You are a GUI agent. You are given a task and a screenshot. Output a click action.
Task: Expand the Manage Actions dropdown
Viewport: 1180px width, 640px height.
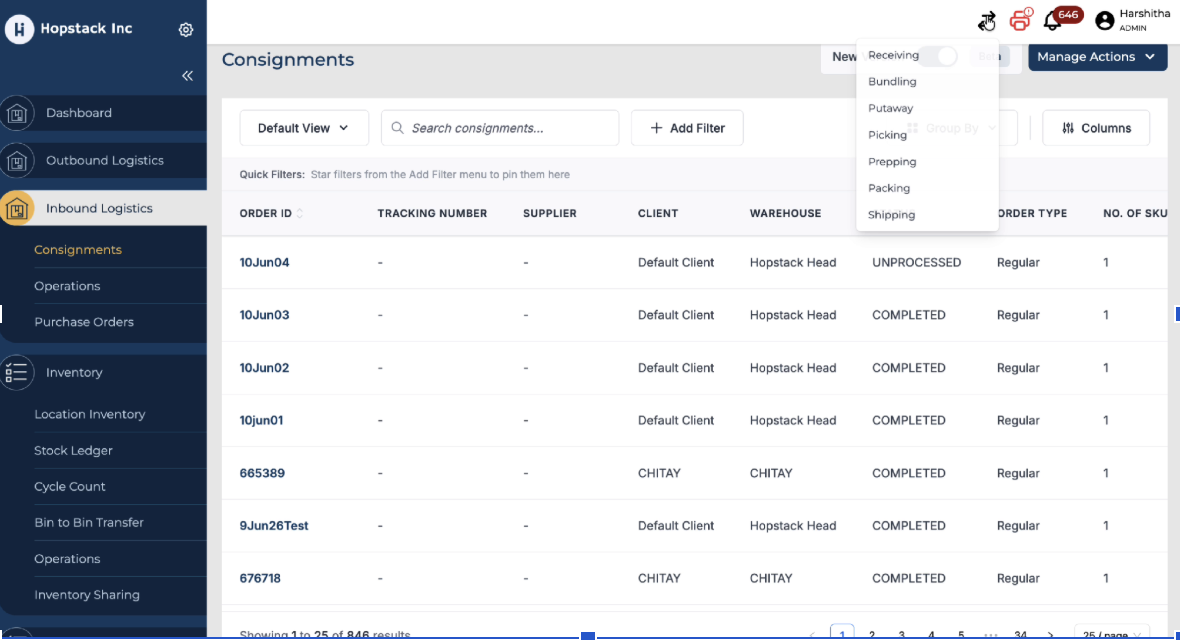coord(1097,56)
